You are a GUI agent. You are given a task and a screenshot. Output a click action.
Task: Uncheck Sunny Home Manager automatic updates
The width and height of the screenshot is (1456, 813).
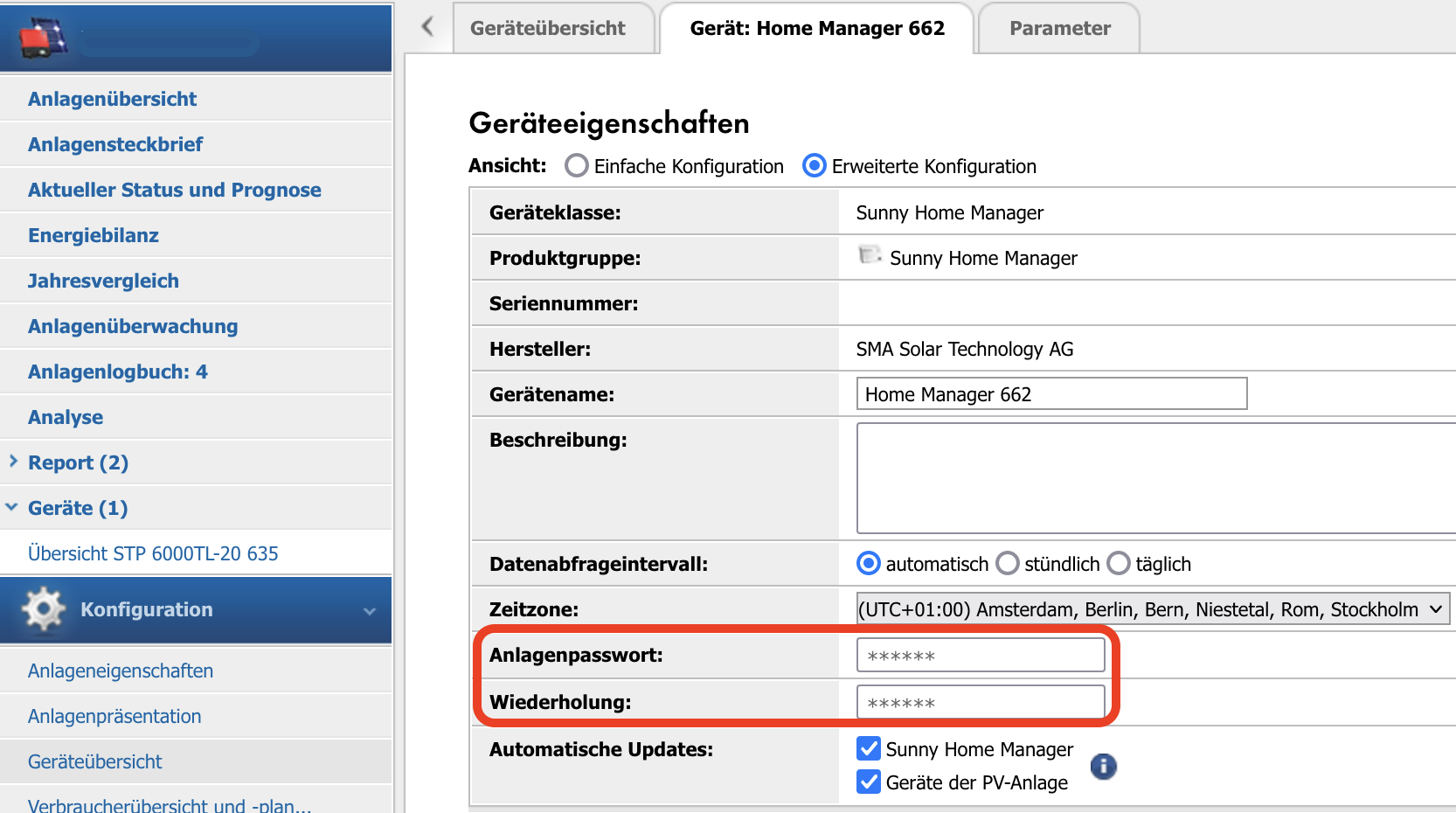click(x=869, y=749)
